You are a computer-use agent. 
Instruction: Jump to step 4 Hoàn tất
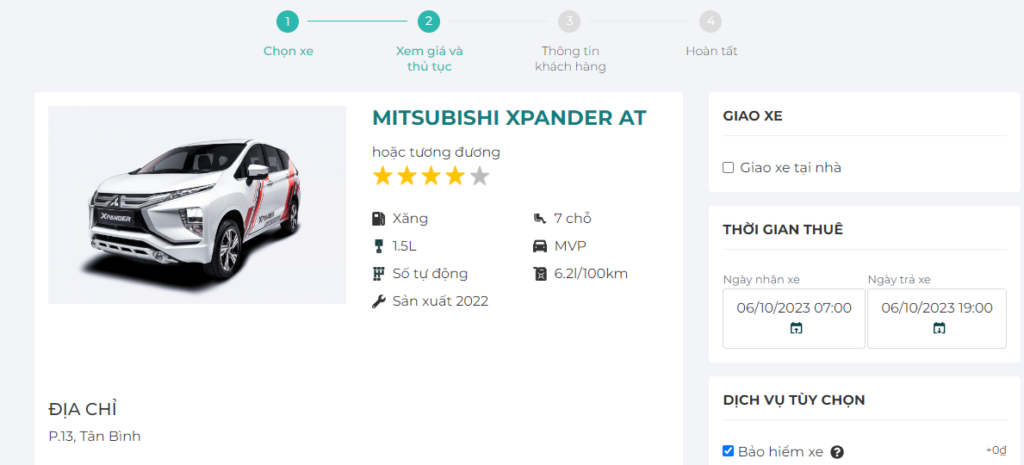711,21
